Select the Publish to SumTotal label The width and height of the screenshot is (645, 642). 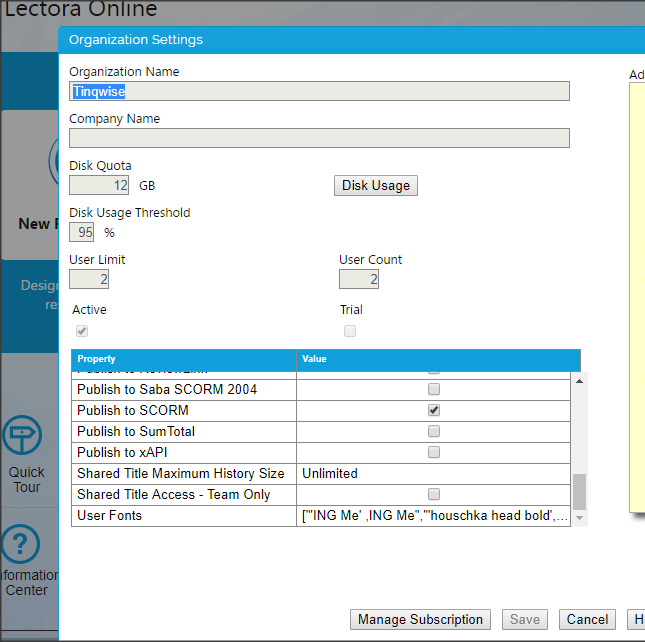(136, 431)
